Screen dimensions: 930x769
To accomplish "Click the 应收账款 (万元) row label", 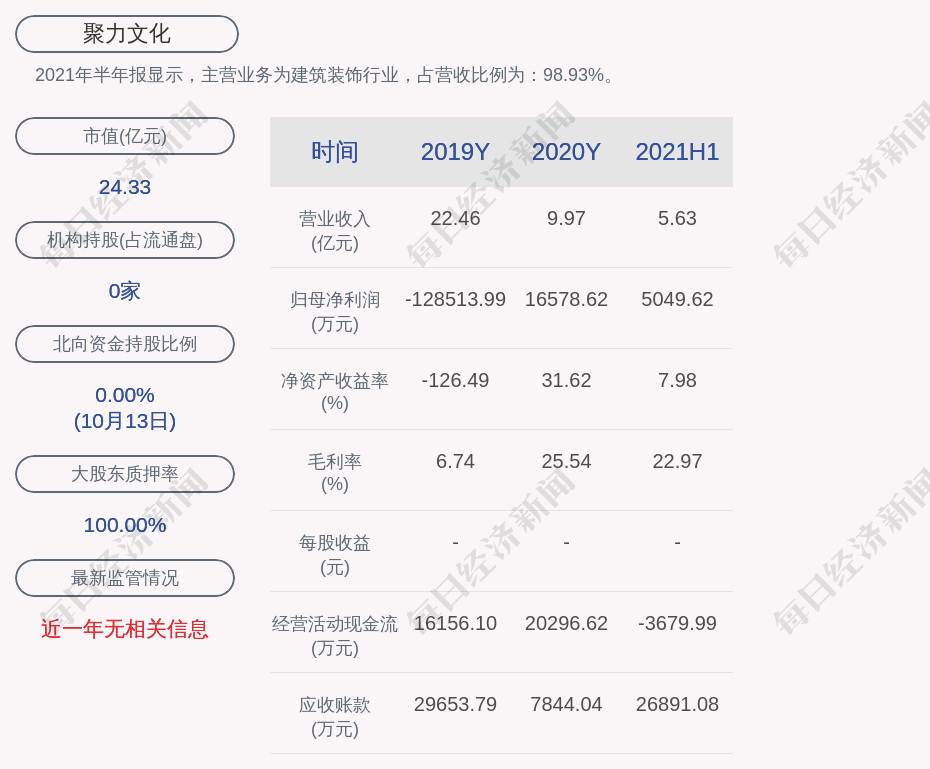I will coord(335,717).
